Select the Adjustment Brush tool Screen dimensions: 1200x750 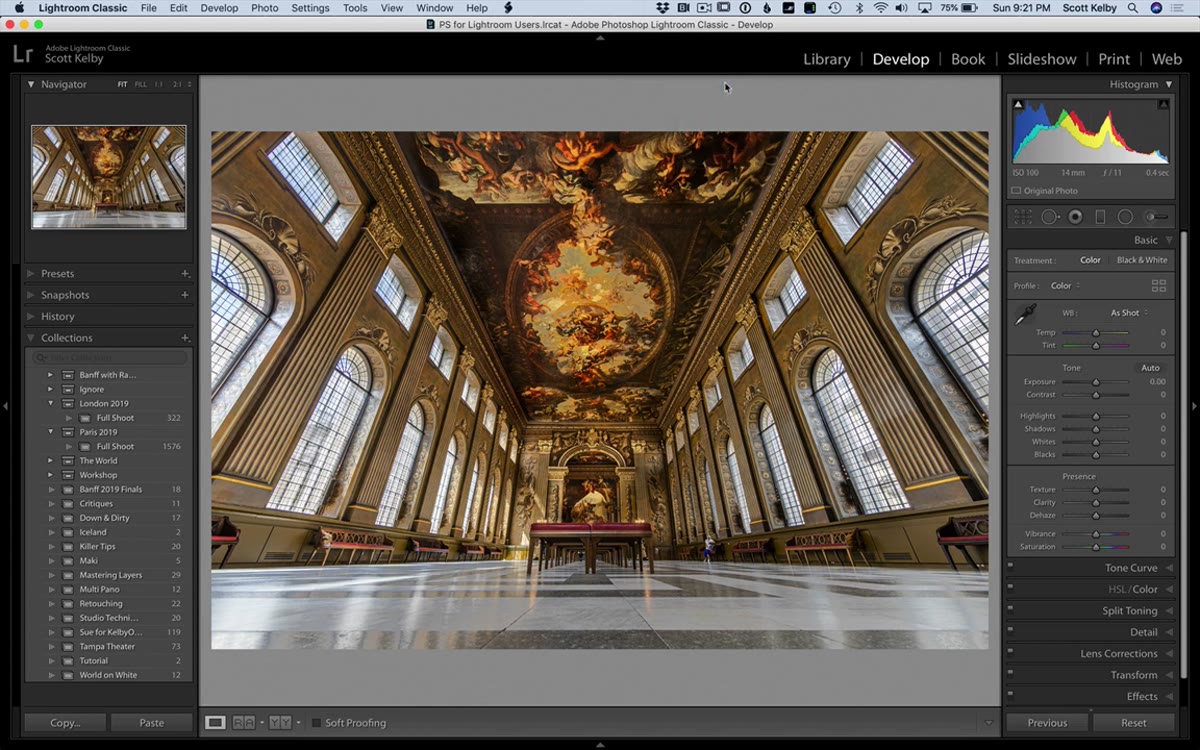pos(1156,216)
